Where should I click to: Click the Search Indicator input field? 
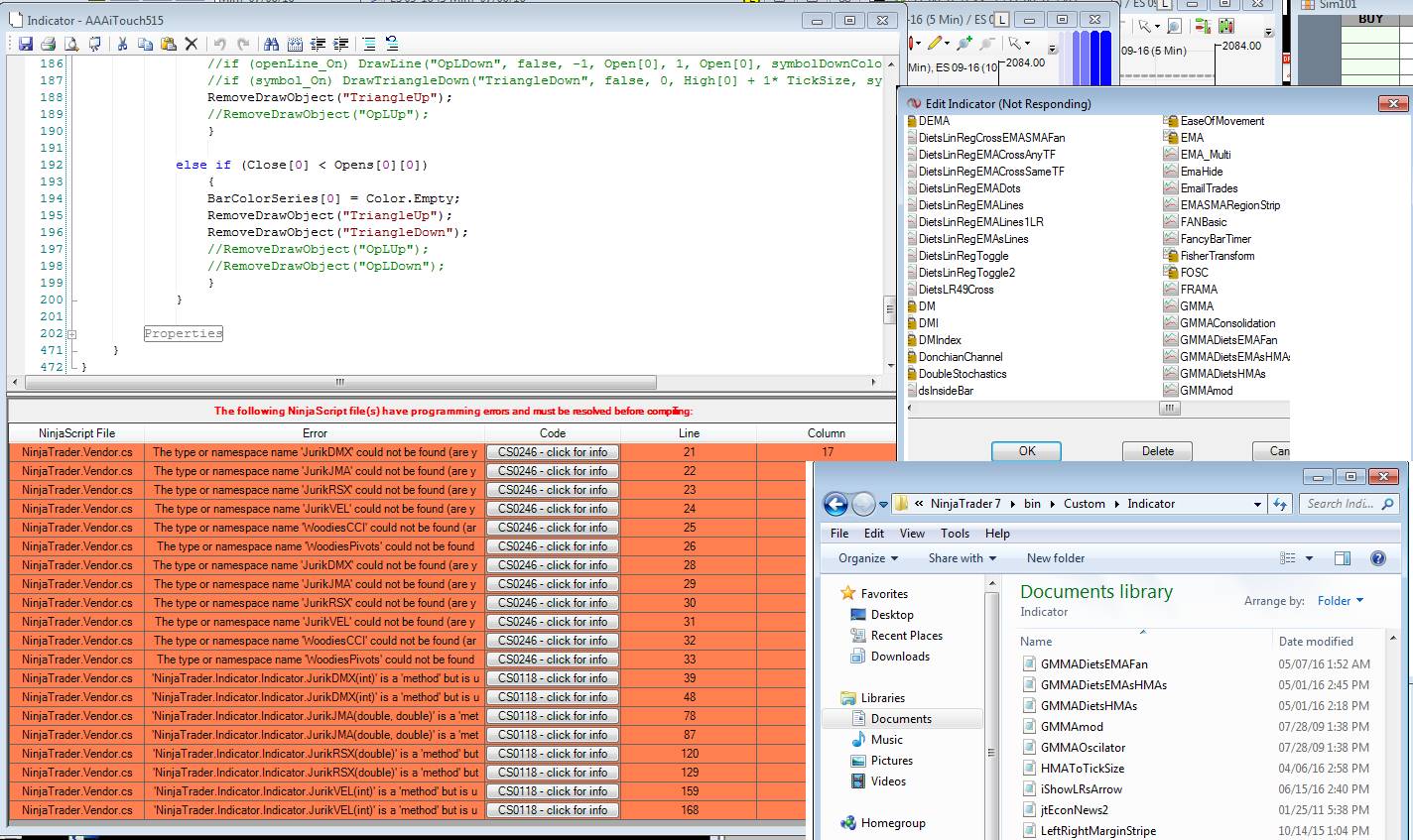coord(1340,504)
